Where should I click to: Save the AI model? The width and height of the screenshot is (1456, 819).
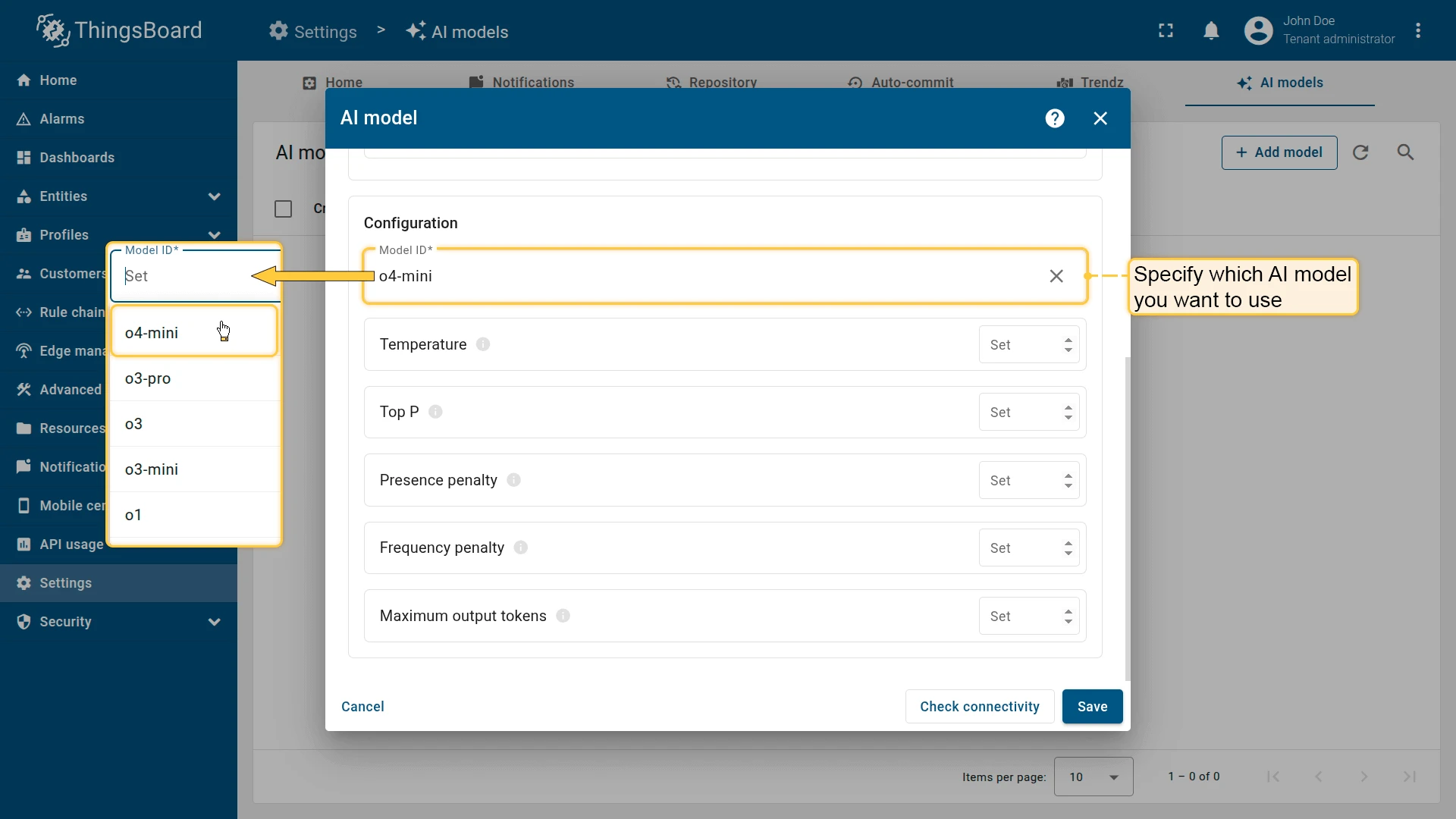point(1092,707)
